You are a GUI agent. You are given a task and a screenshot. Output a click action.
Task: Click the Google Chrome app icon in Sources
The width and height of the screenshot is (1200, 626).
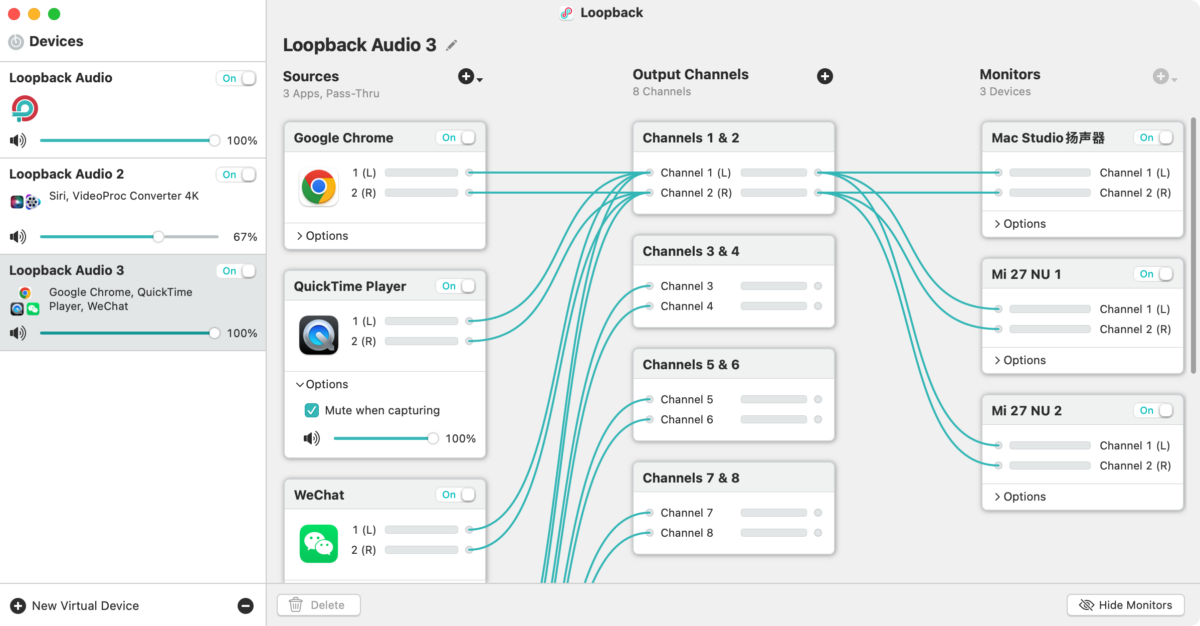coord(319,186)
